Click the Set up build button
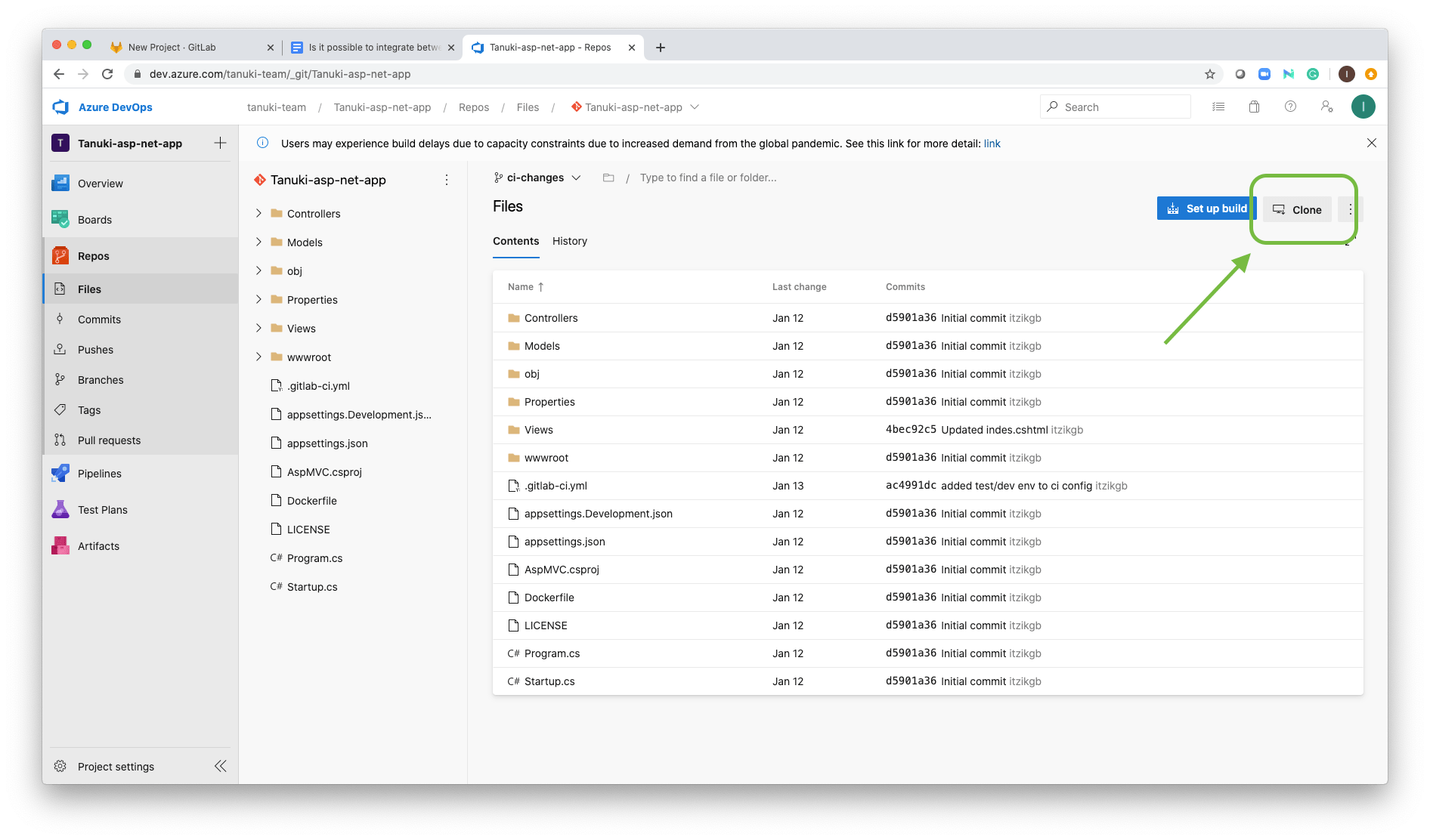The height and width of the screenshot is (840, 1430). coord(1206,208)
